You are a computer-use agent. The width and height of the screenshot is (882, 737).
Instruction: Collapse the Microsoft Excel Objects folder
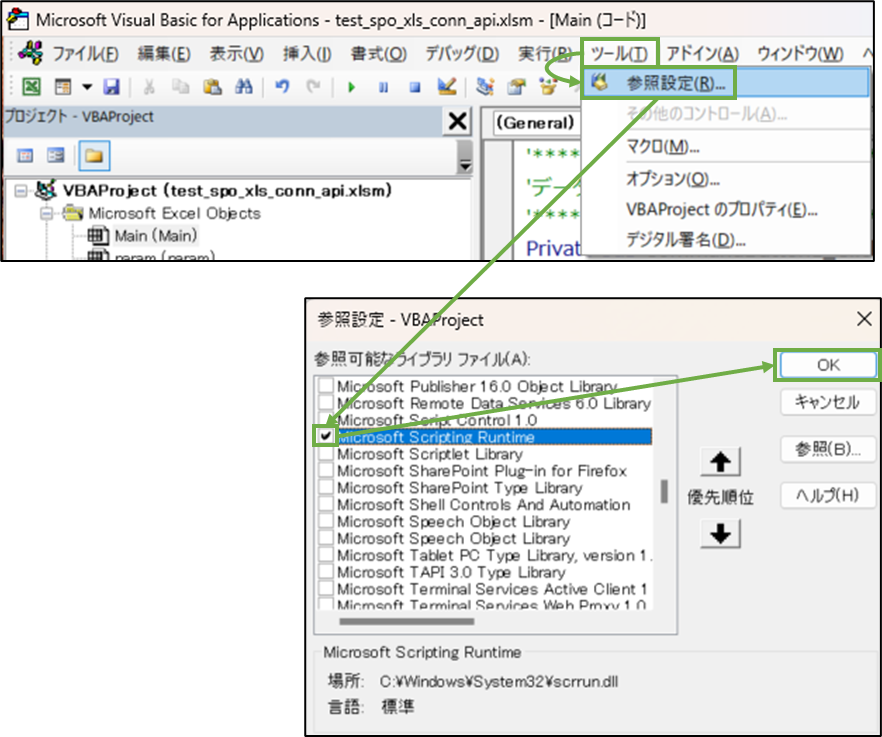47,214
